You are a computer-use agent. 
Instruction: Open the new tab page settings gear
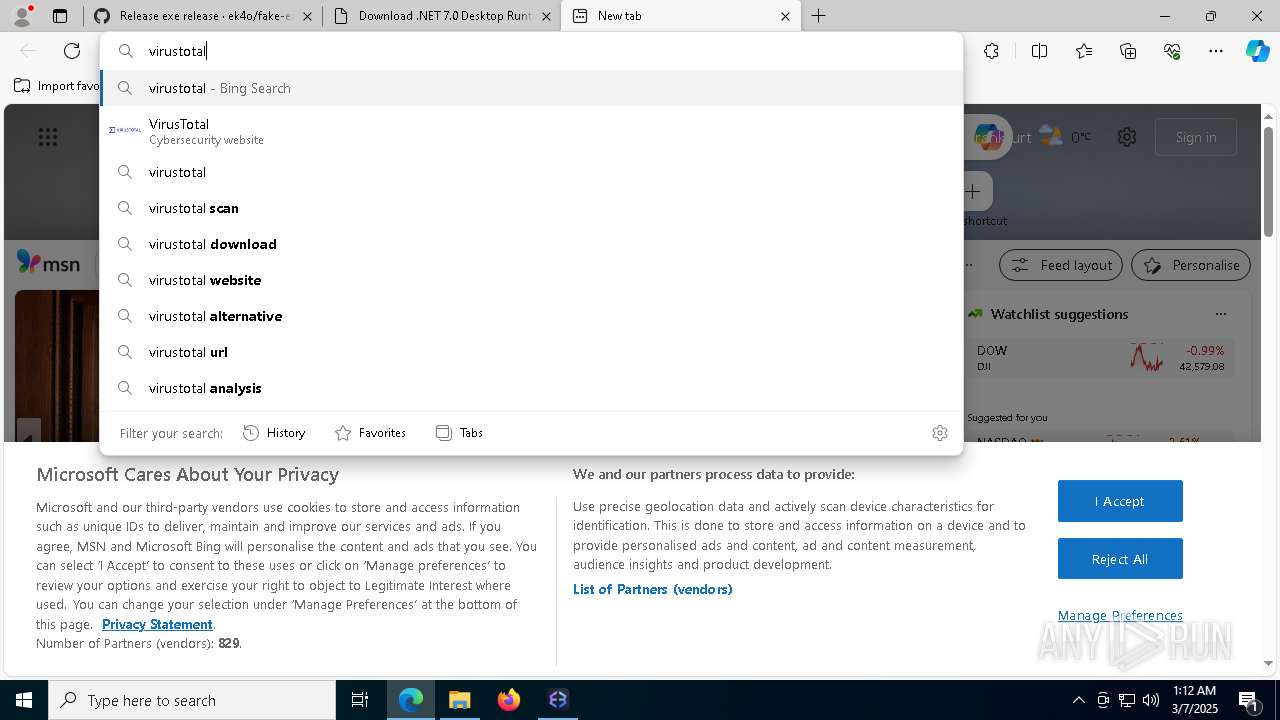click(x=1127, y=137)
